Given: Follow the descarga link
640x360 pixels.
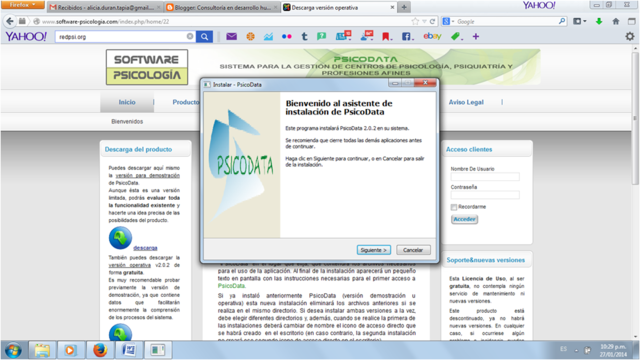Looking at the screenshot, I should click(145, 248).
